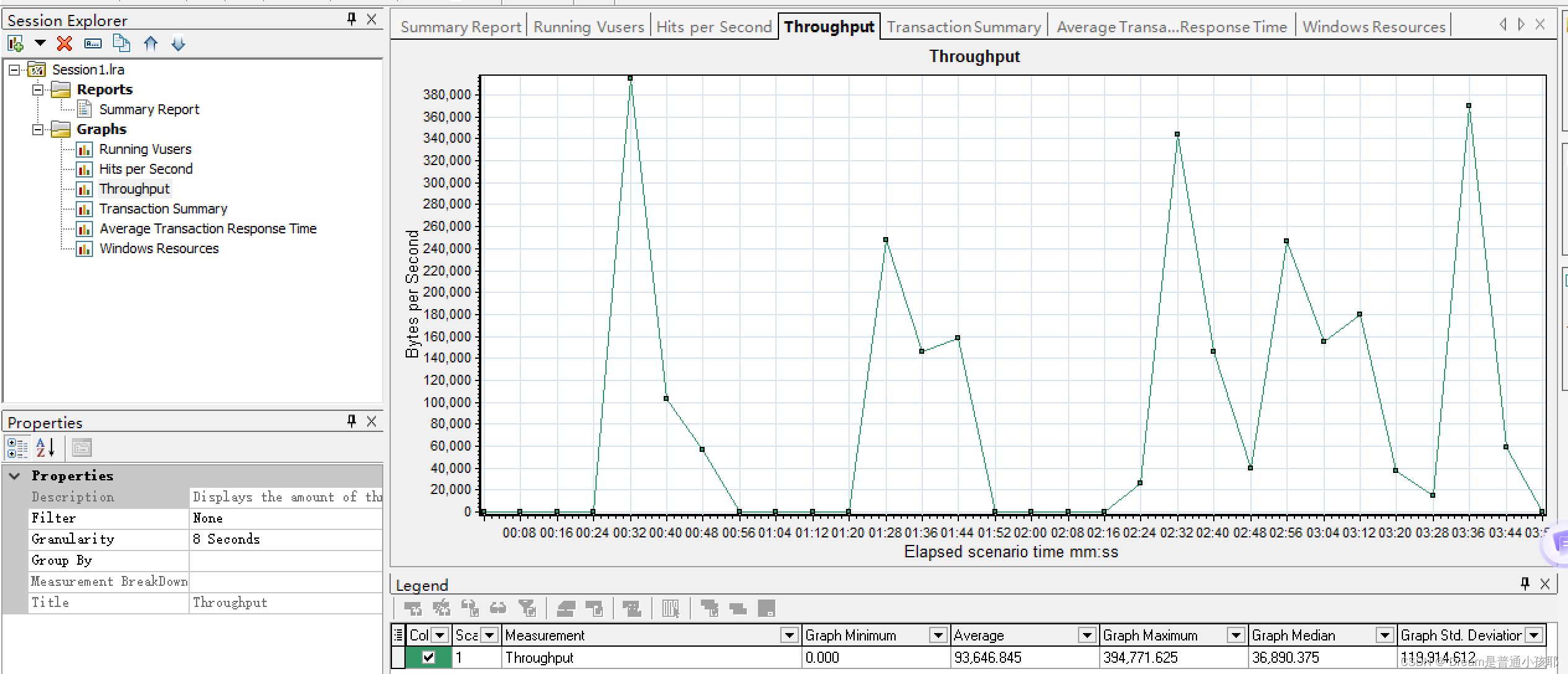Switch to the Transaction Summary tab
Viewport: 1568px width, 674px height.
964,27
